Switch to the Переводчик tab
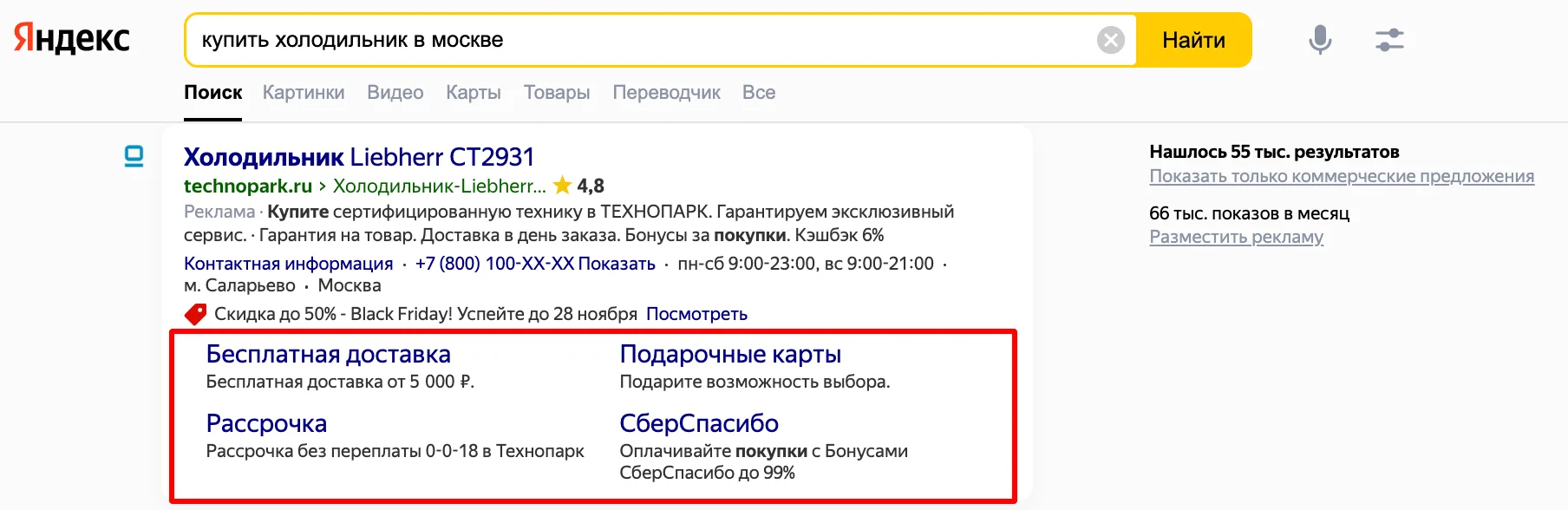Viewport: 1568px width, 510px height. point(666,93)
